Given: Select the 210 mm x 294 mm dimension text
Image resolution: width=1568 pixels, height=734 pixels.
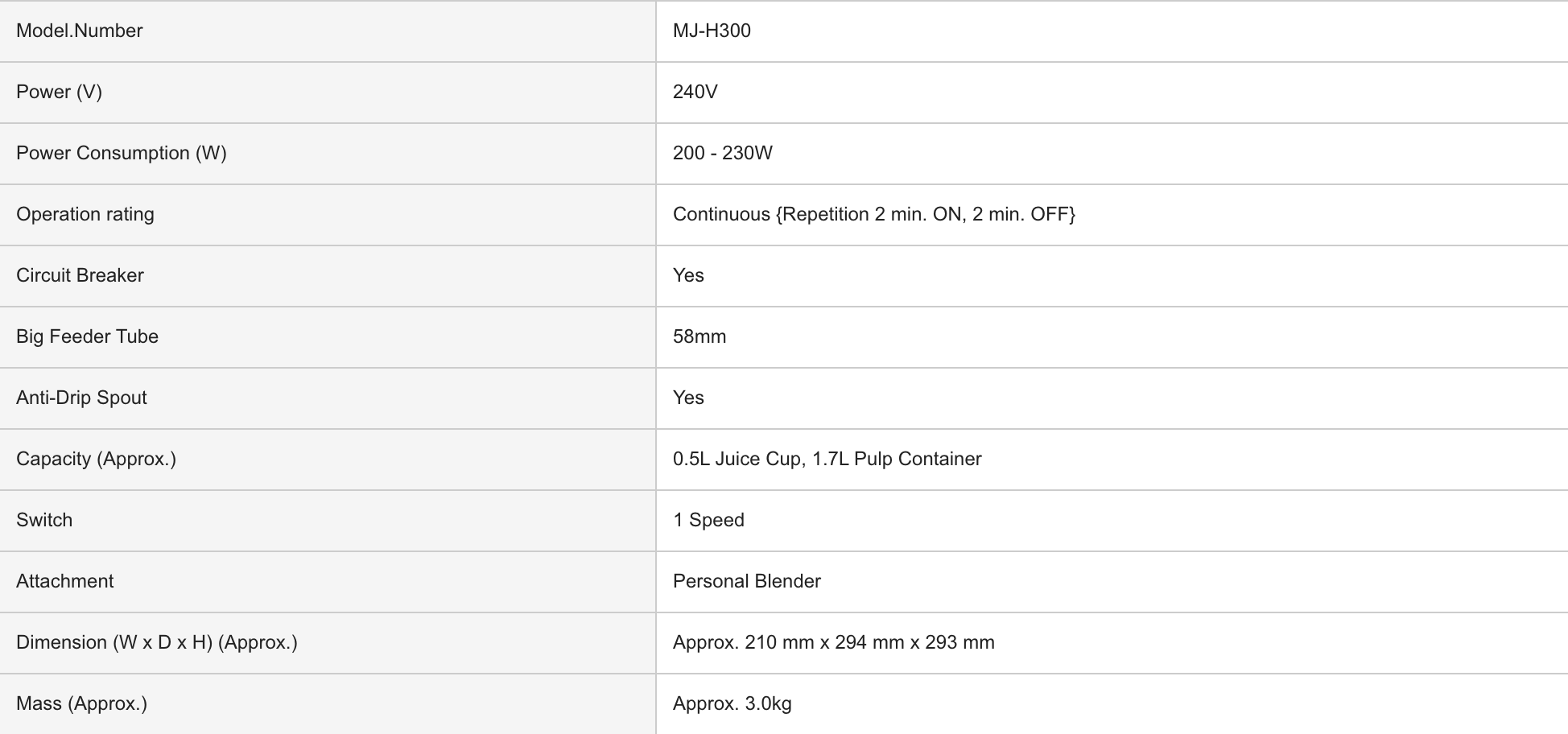Looking at the screenshot, I should 833,642.
